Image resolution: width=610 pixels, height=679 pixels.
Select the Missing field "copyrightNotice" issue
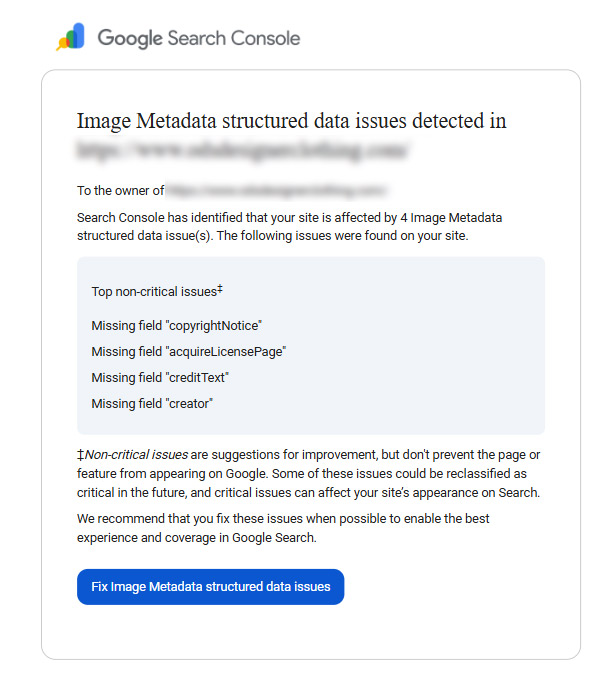click(x=176, y=326)
